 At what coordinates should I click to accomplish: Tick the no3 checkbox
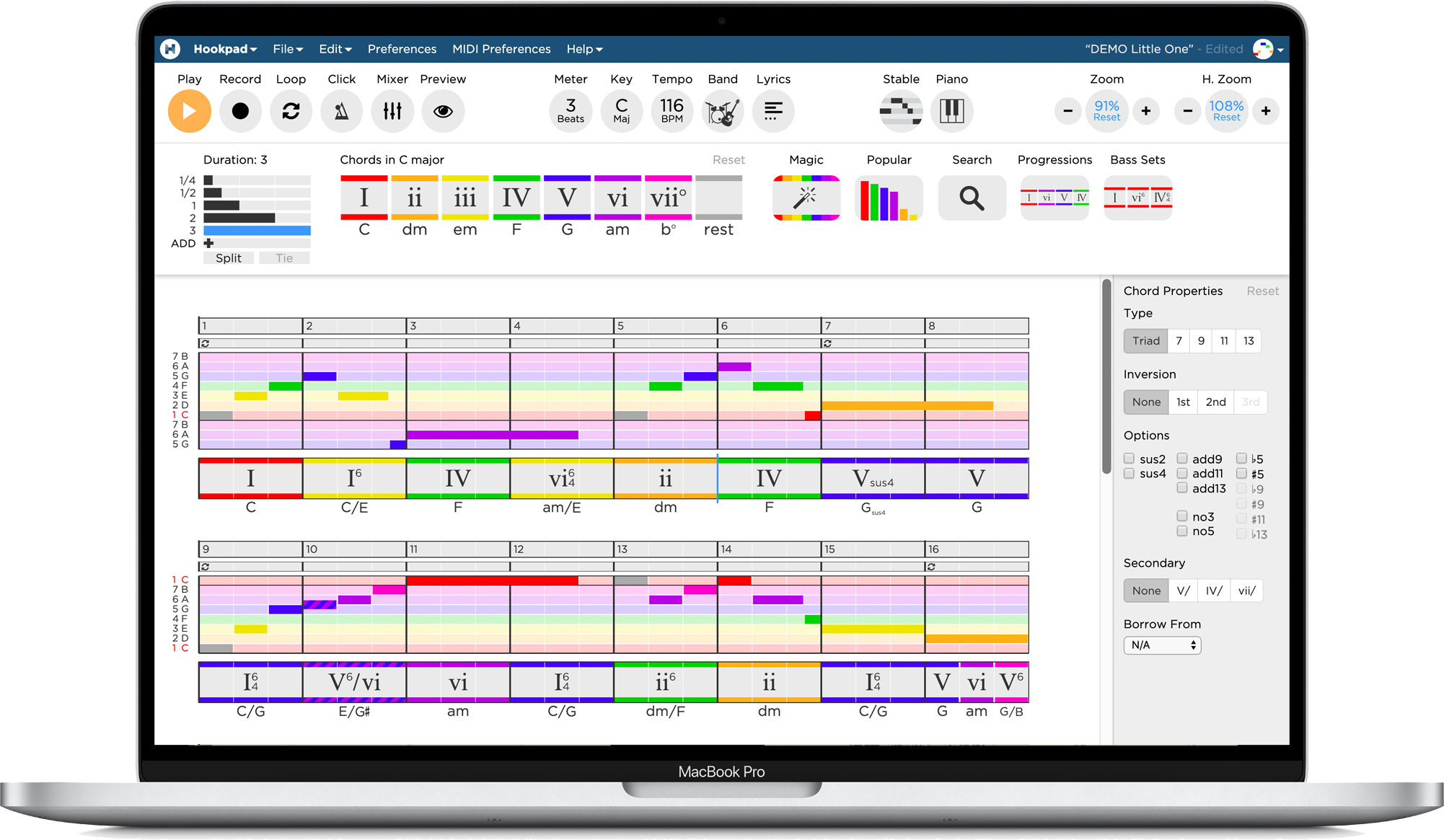coord(1182,516)
